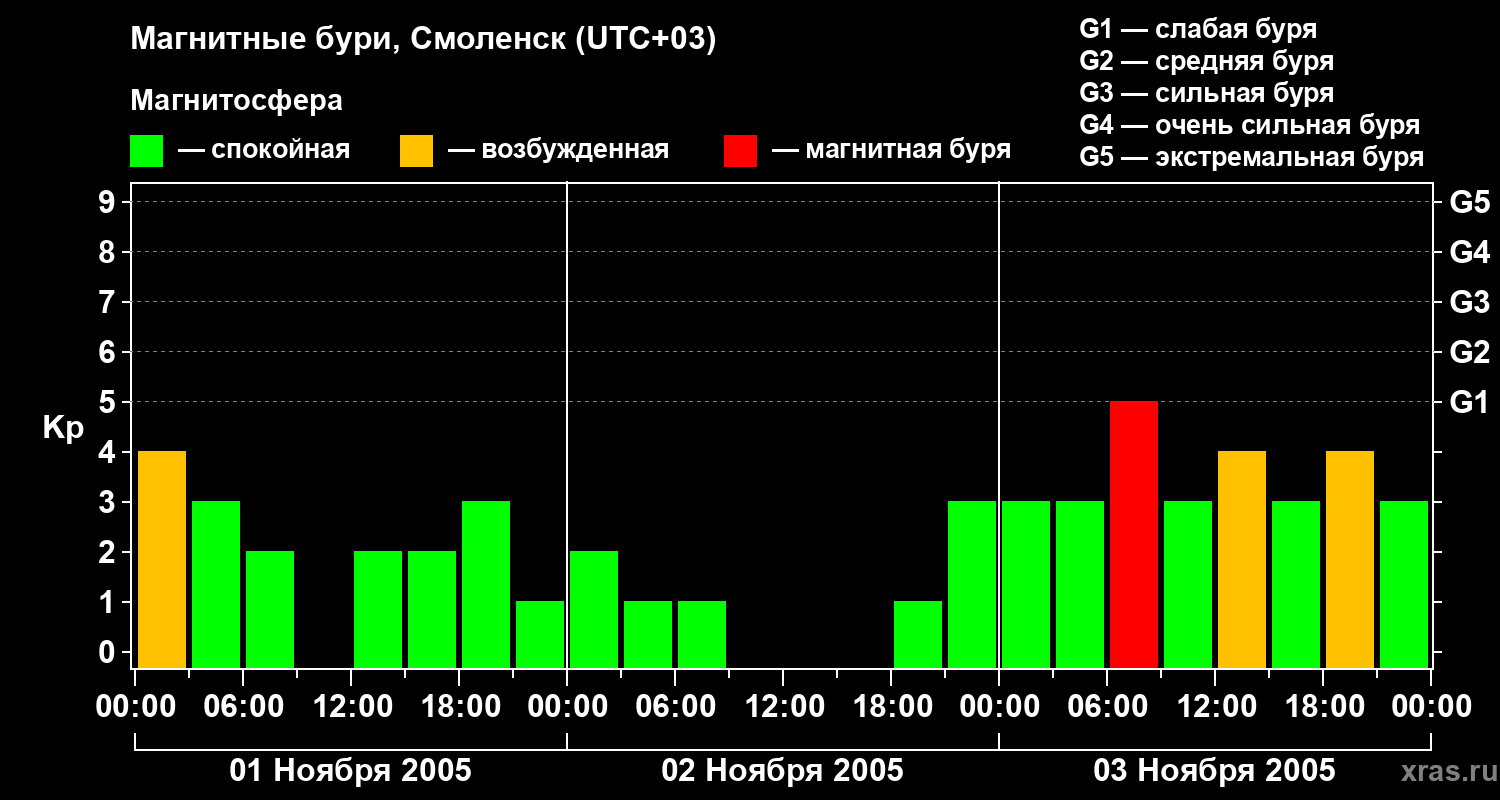Click the G5 level label on right axis

click(x=1469, y=202)
